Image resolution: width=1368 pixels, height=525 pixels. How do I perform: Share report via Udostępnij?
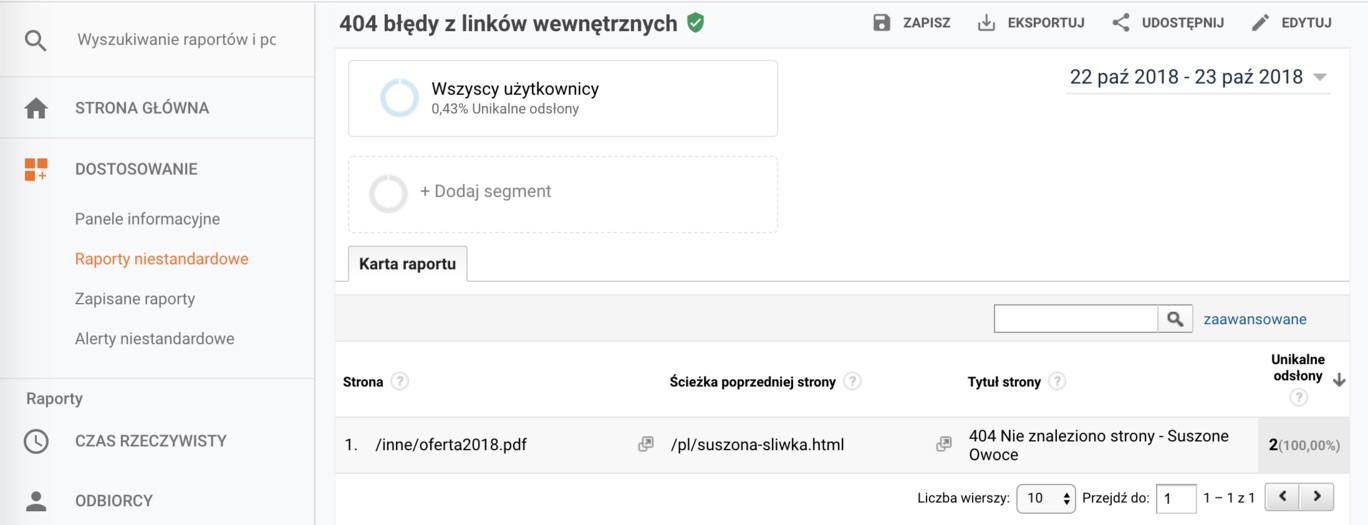point(1168,22)
